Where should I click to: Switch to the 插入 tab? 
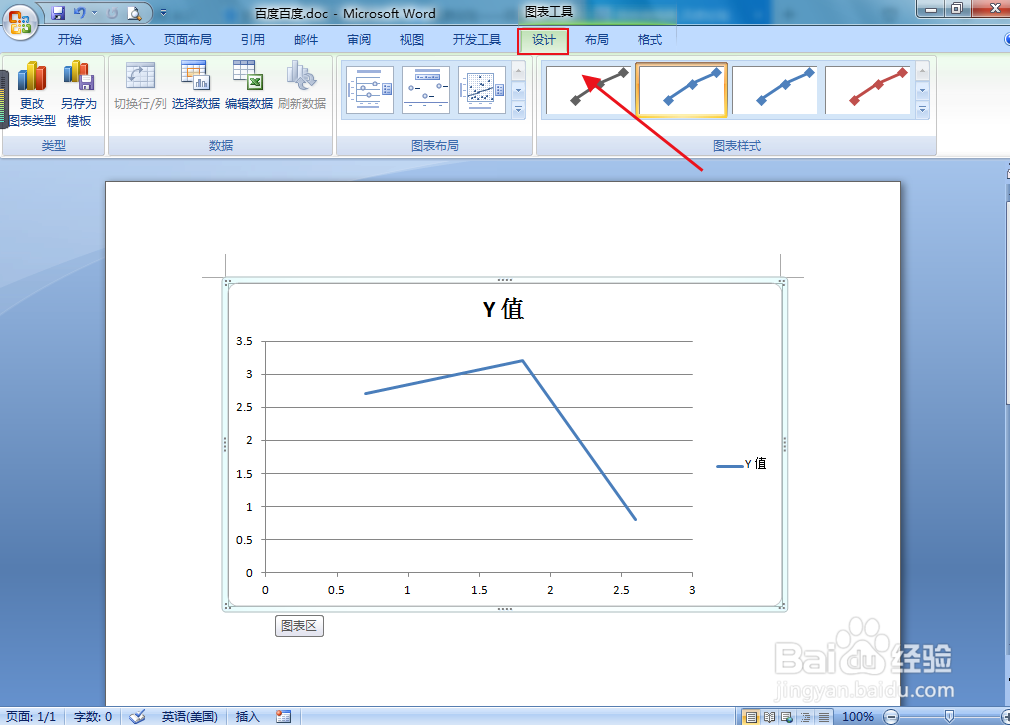122,40
